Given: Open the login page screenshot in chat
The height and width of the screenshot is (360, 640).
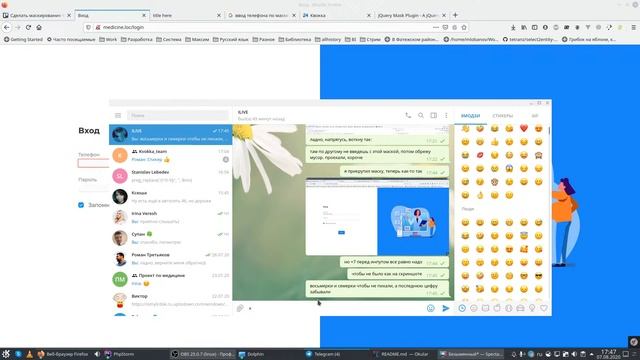Looking at the screenshot, I should click(377, 217).
